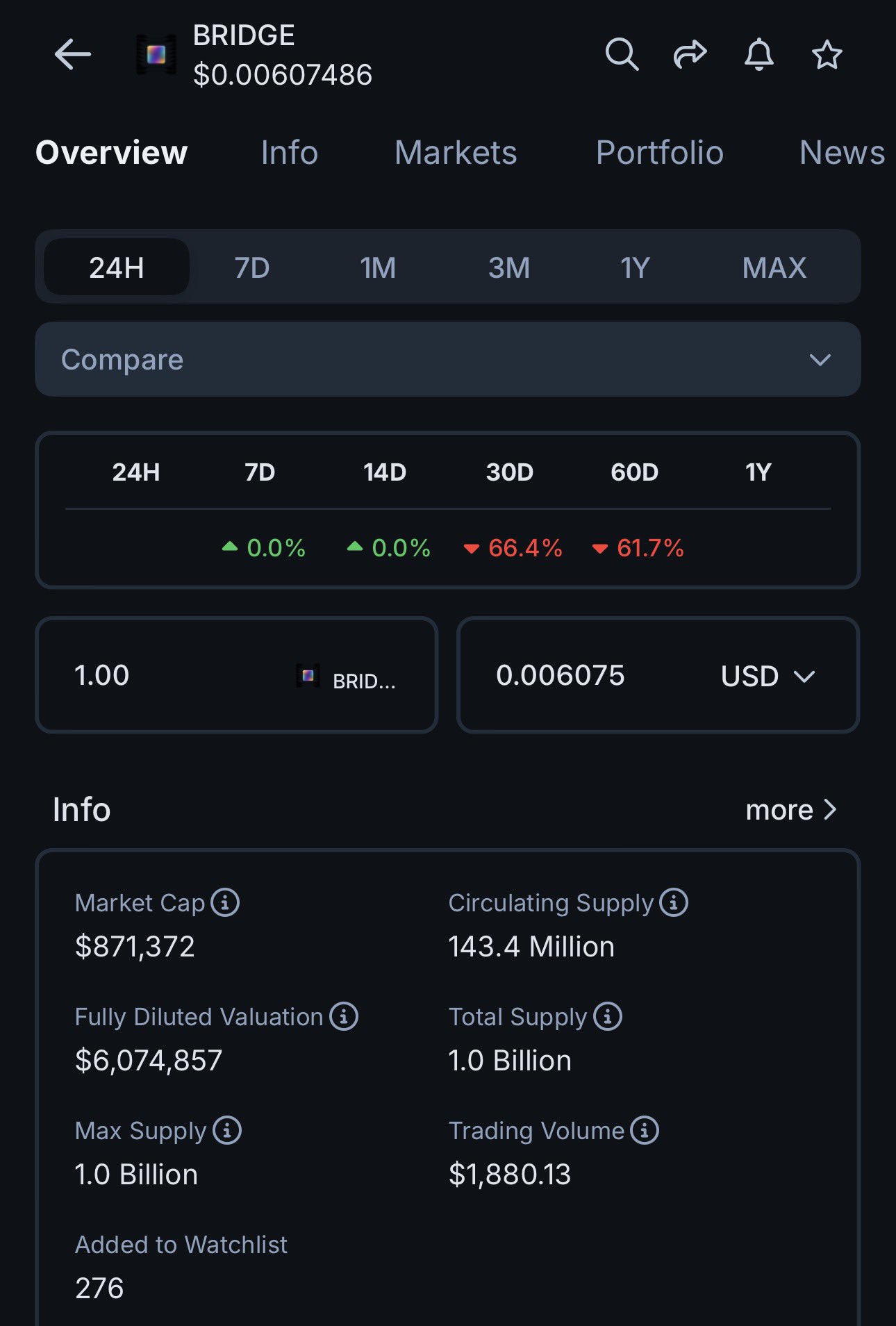The height and width of the screenshot is (1326, 896).
Task: Tap the 1.00 BRIDGE amount field
Action: 167,675
